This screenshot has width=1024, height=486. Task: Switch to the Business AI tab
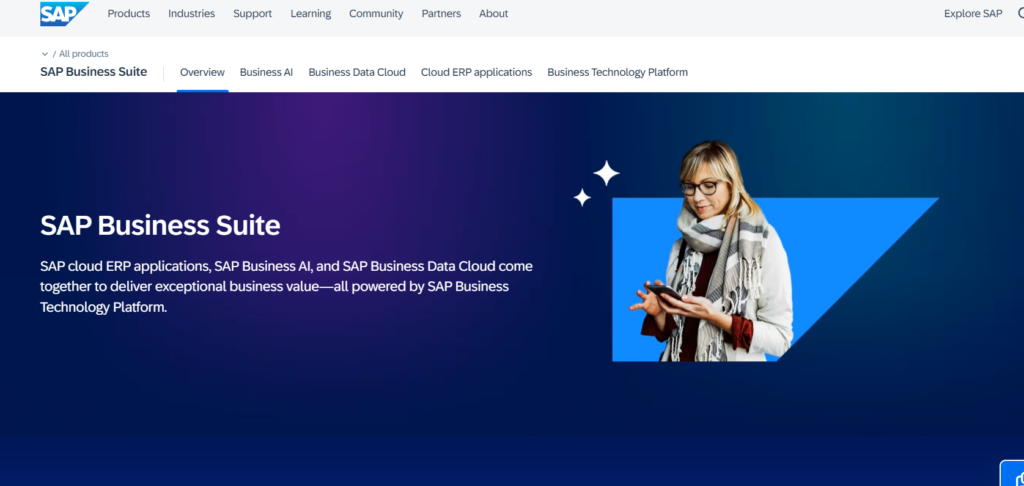(266, 72)
